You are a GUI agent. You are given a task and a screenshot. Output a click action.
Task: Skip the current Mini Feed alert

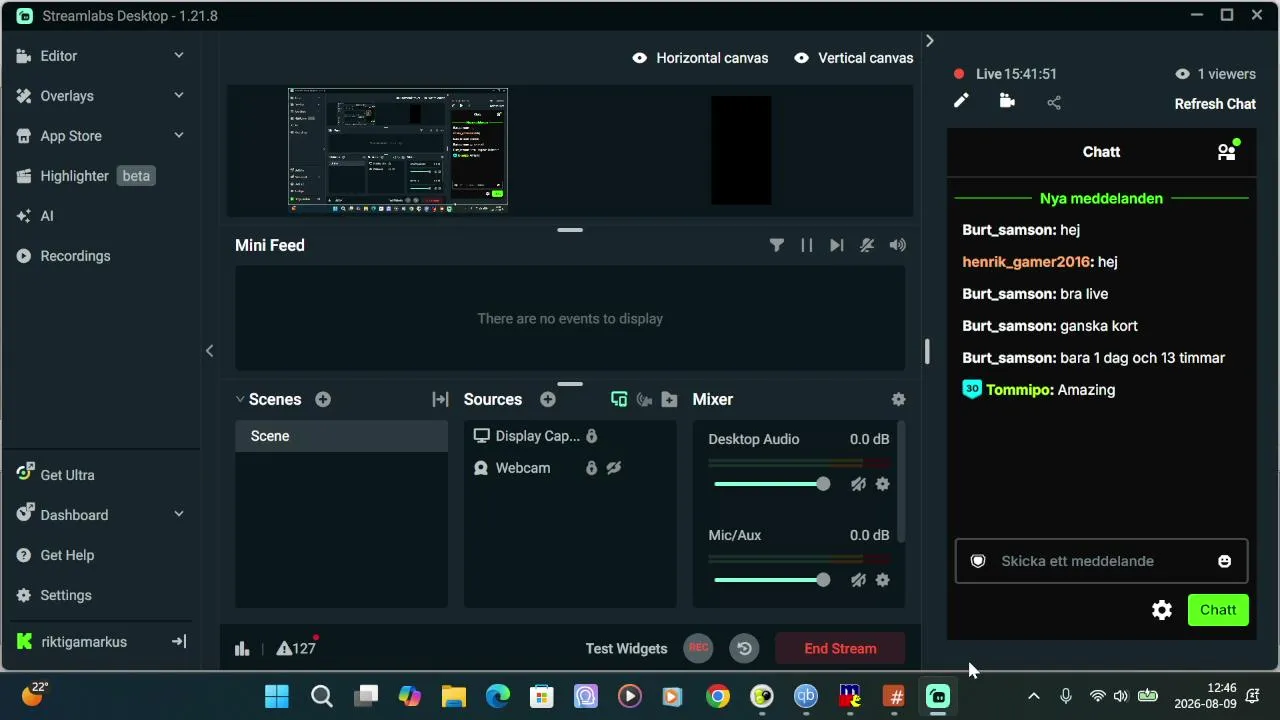[837, 245]
